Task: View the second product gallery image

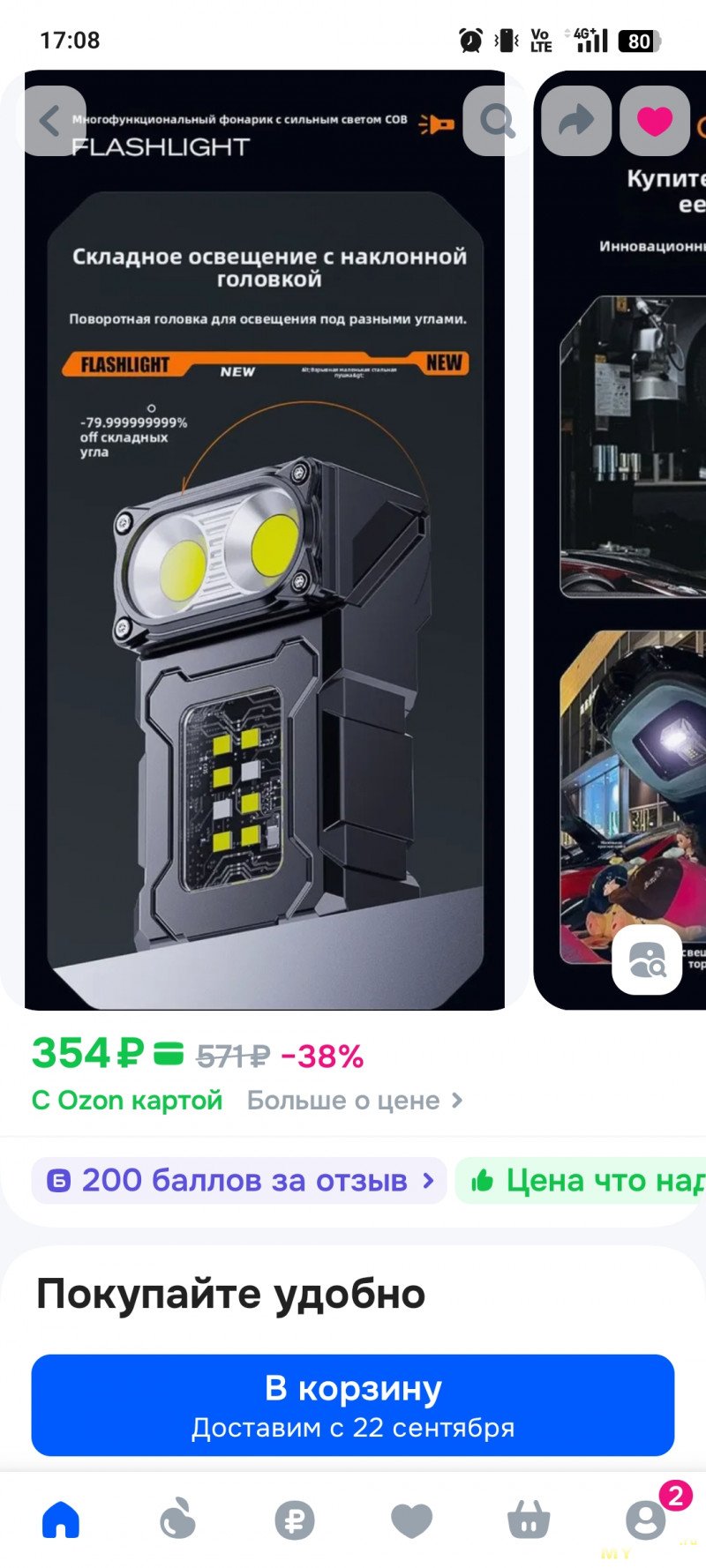Action: [x=620, y=540]
